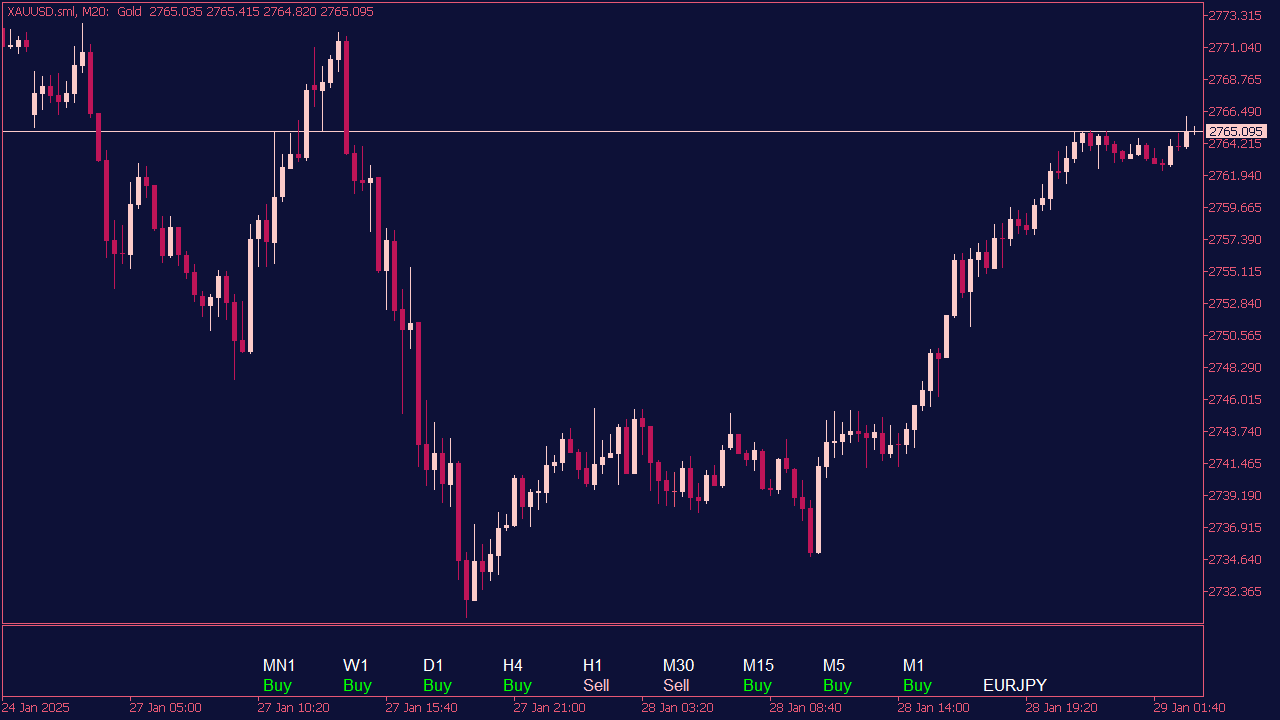Select the M5 timeframe label
The width and height of the screenshot is (1280, 720).
834,665
